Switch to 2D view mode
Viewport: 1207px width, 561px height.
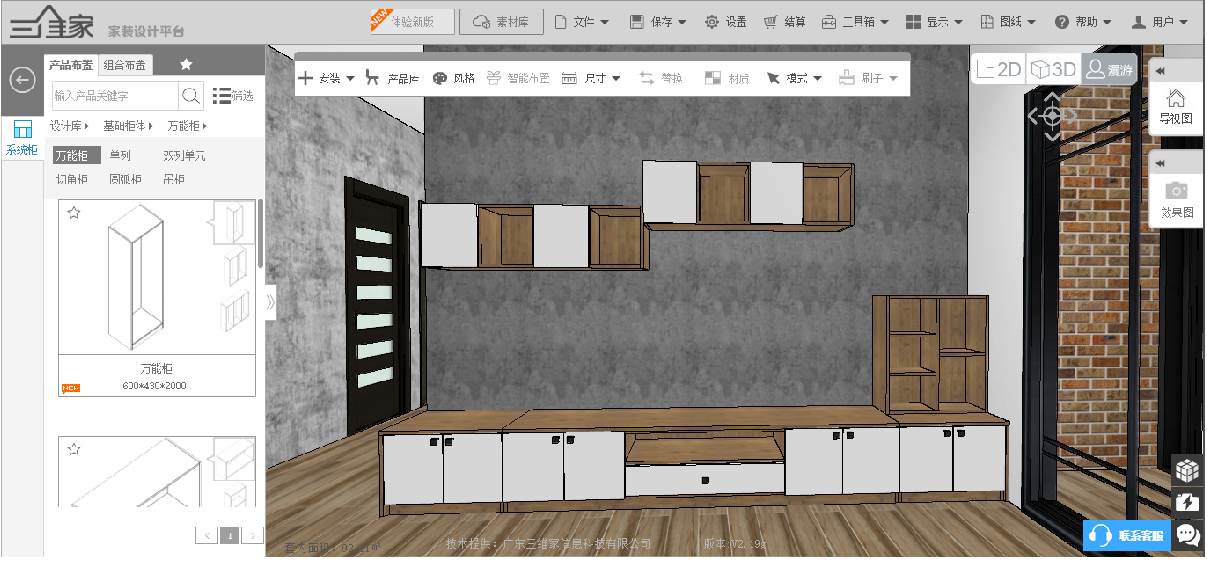(998, 69)
